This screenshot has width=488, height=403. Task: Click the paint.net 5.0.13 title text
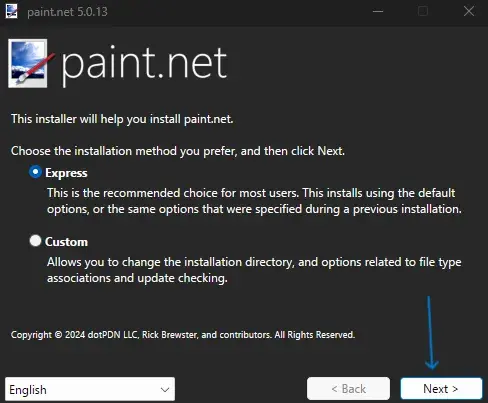click(67, 12)
